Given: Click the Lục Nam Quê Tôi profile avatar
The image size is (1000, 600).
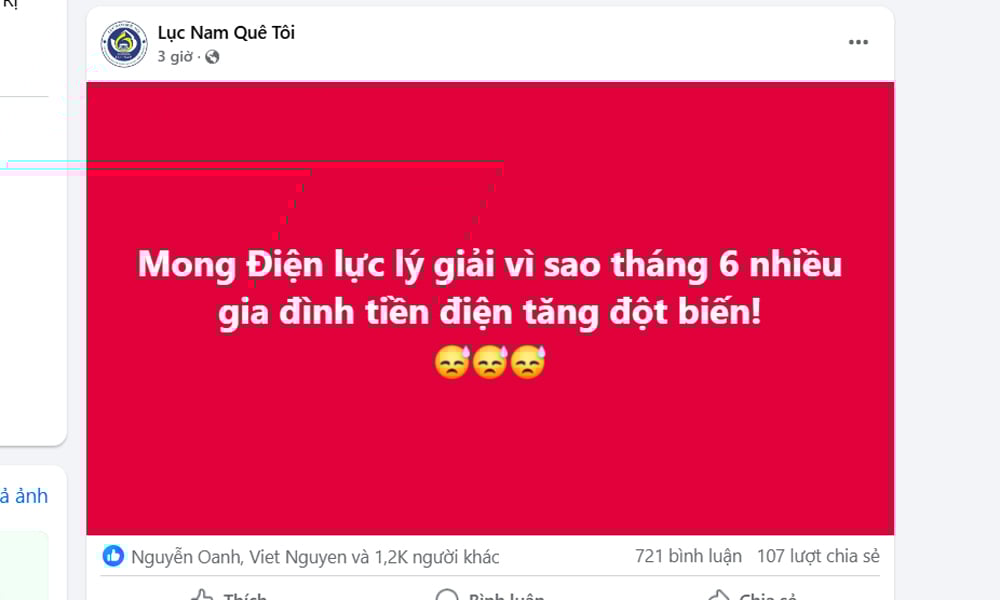Looking at the screenshot, I should (124, 44).
